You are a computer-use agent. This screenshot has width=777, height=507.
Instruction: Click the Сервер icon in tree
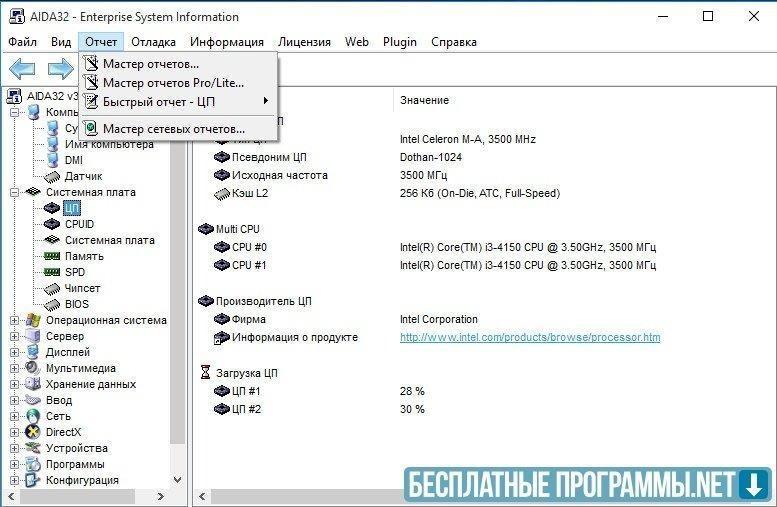33,336
